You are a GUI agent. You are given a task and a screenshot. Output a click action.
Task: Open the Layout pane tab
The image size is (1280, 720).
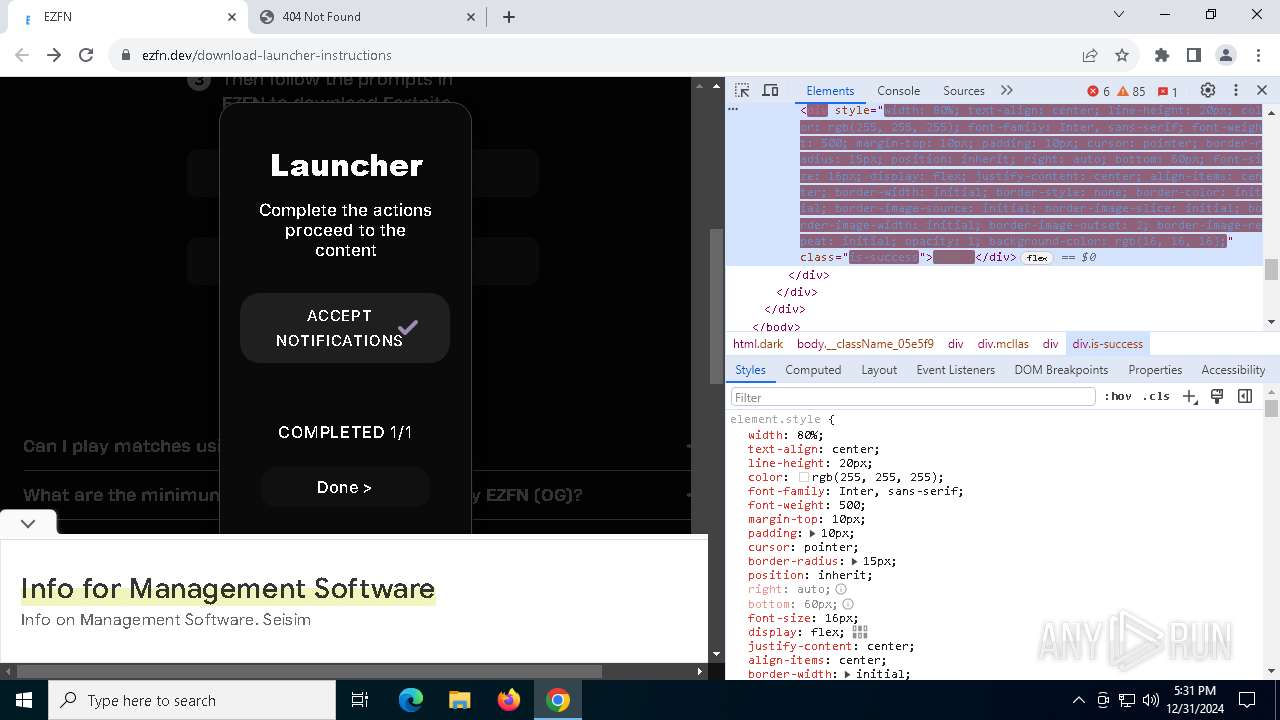(879, 369)
